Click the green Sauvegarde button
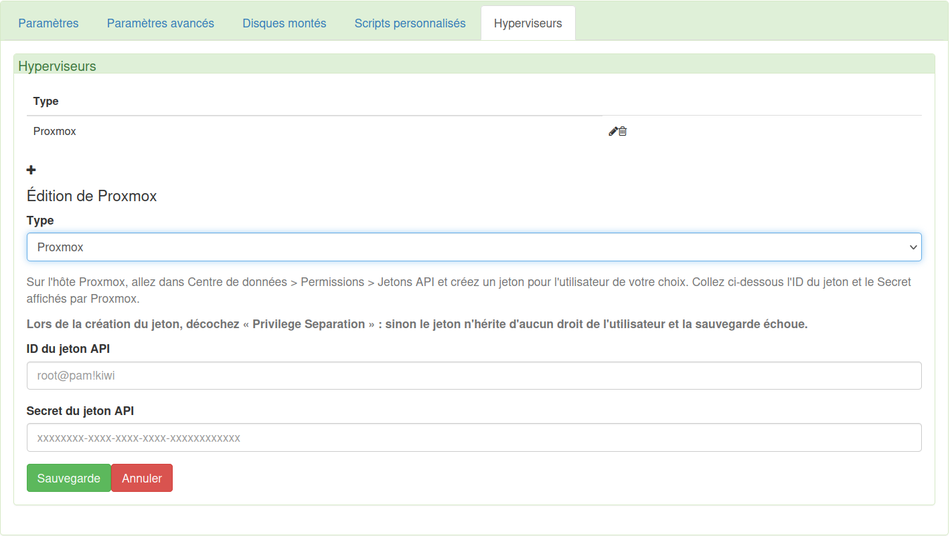This screenshot has width=950, height=536. coord(68,478)
